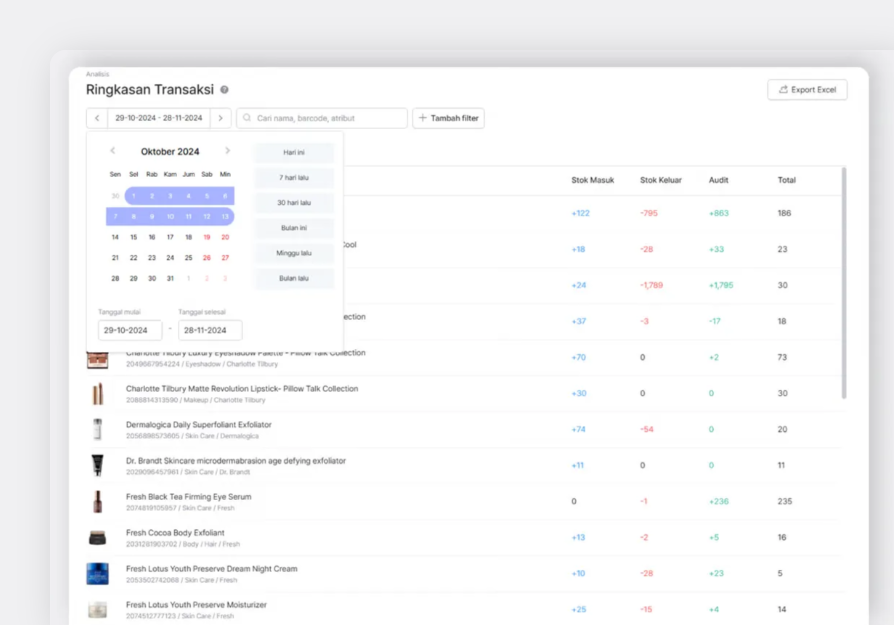Click Export Excel button
Image resolution: width=894 pixels, height=625 pixels.
pyautogui.click(x=807, y=90)
